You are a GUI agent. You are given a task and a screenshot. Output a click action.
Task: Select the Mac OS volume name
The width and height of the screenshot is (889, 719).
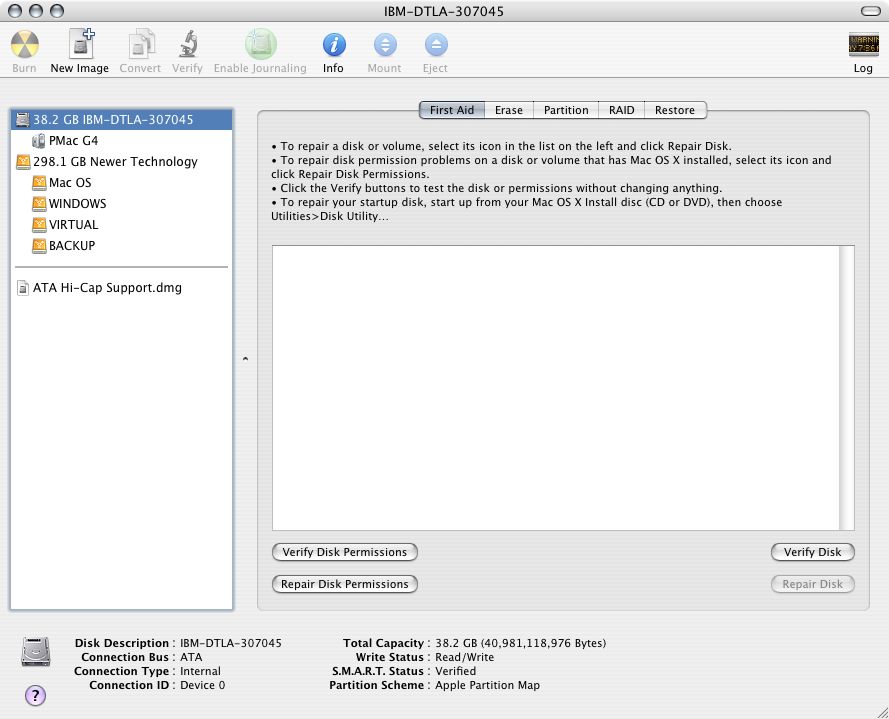point(70,183)
